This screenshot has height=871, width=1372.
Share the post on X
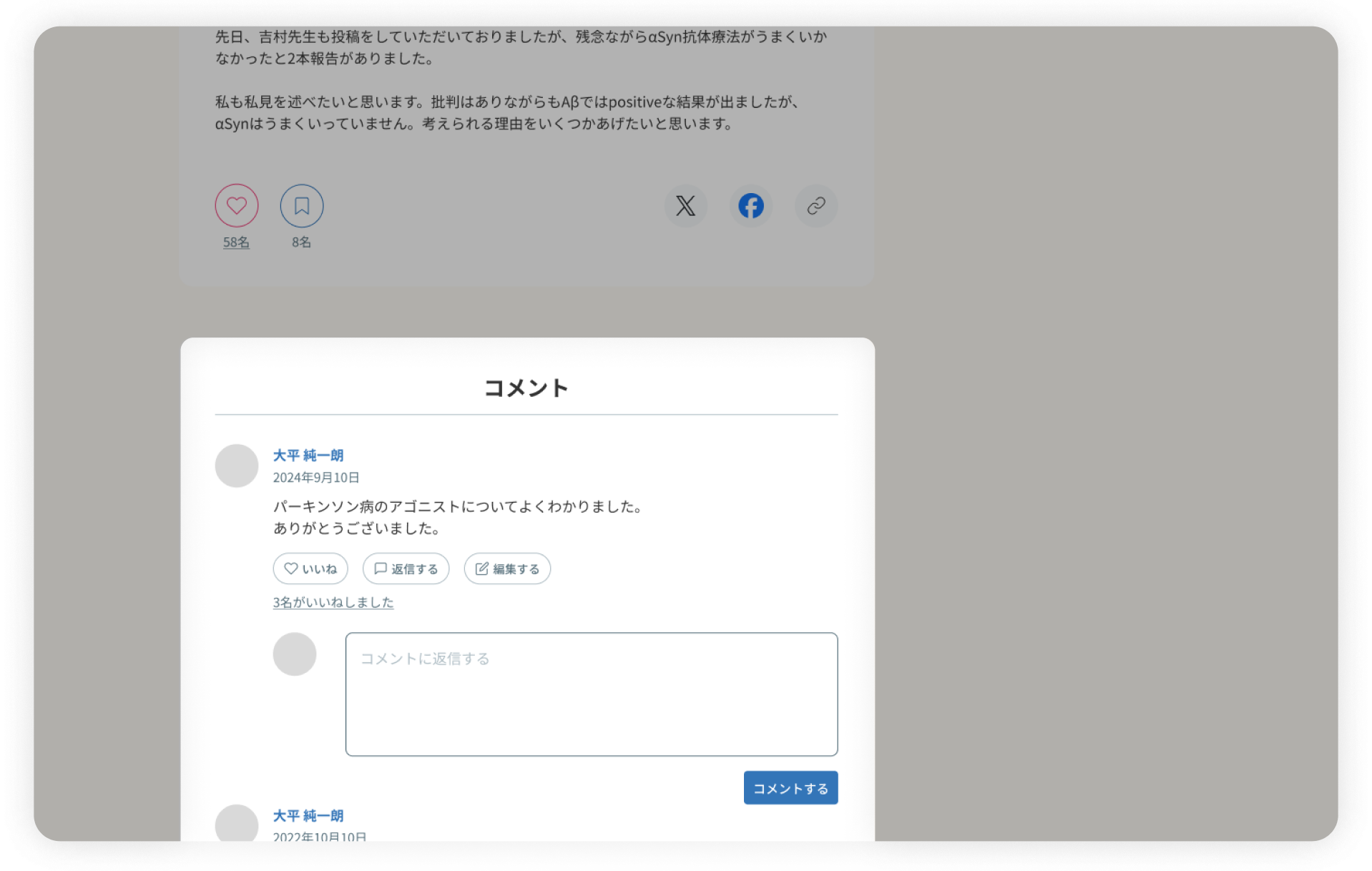(685, 206)
